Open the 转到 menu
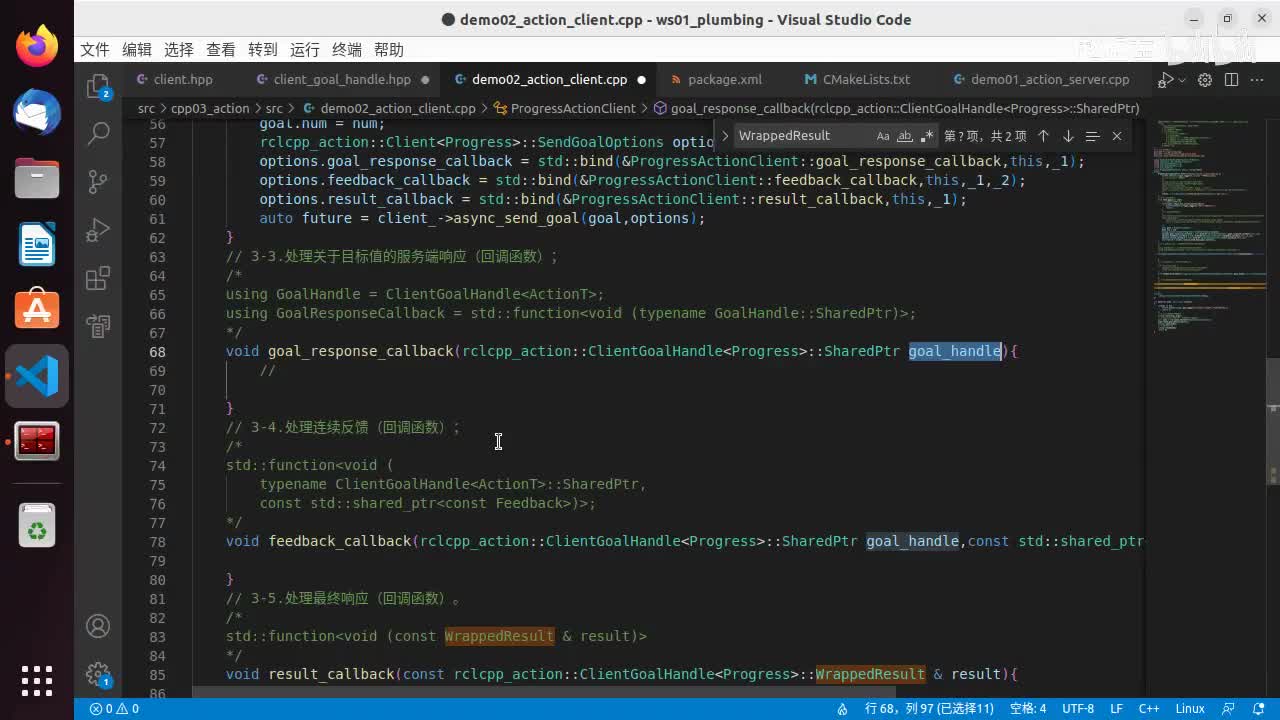Viewport: 1280px width, 720px height. (263, 50)
